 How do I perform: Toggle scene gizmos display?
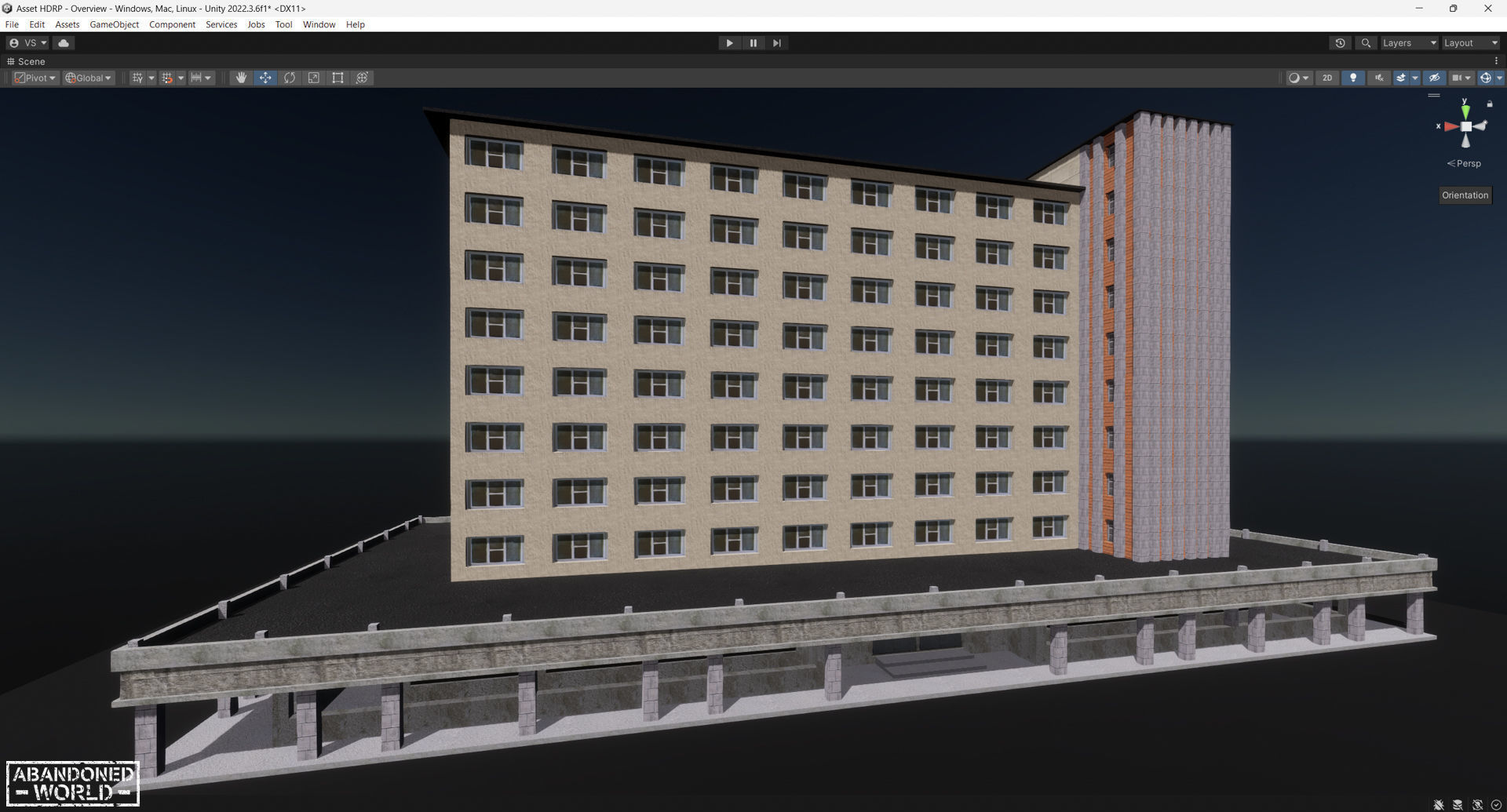pyautogui.click(x=1485, y=78)
